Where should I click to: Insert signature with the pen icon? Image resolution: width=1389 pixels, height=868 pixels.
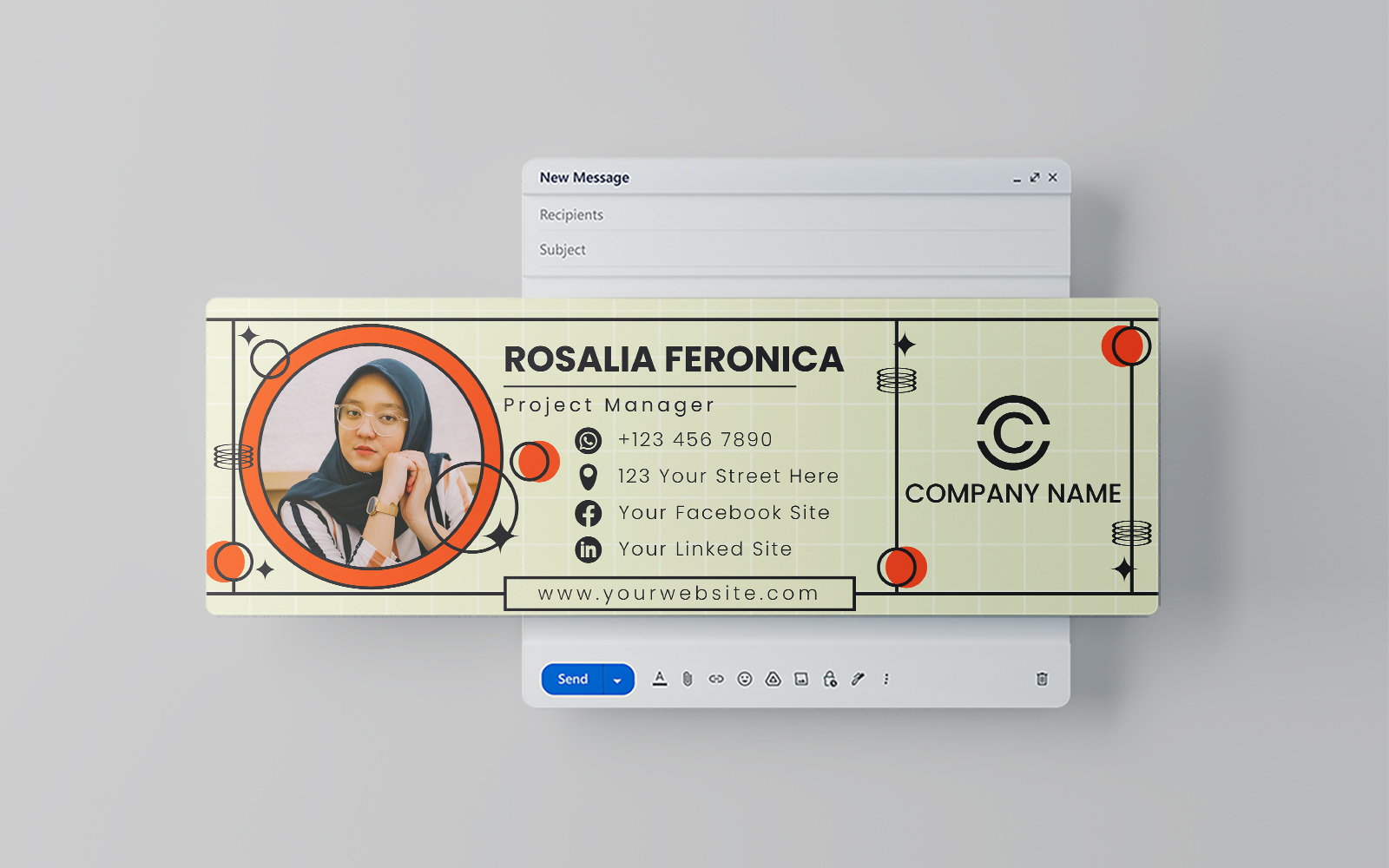[858, 679]
